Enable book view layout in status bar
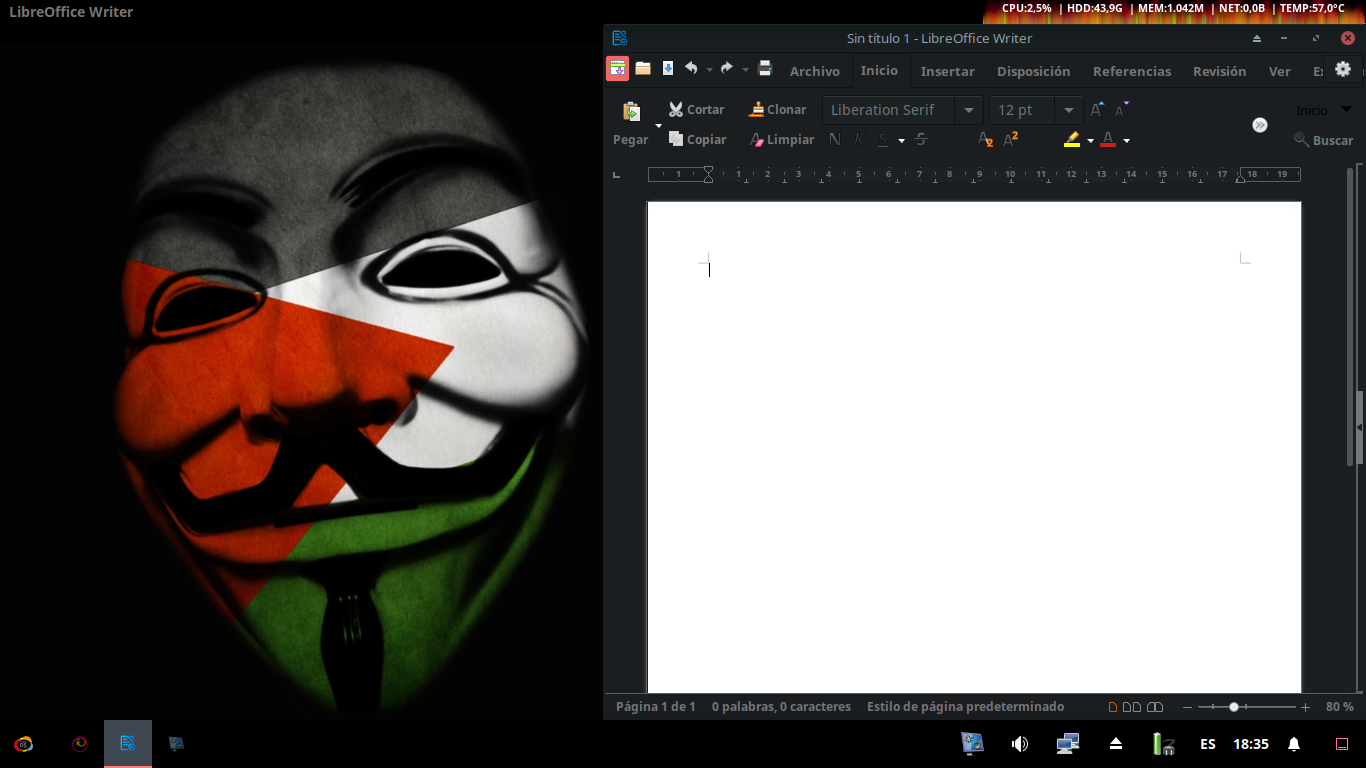Image resolution: width=1366 pixels, height=768 pixels. (1155, 707)
